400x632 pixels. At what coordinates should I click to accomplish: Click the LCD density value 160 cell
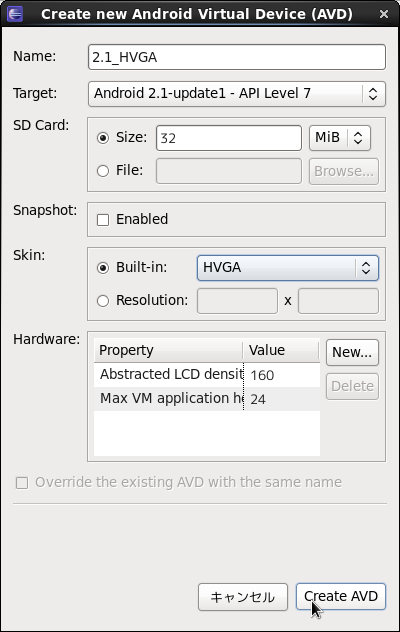pyautogui.click(x=281, y=375)
